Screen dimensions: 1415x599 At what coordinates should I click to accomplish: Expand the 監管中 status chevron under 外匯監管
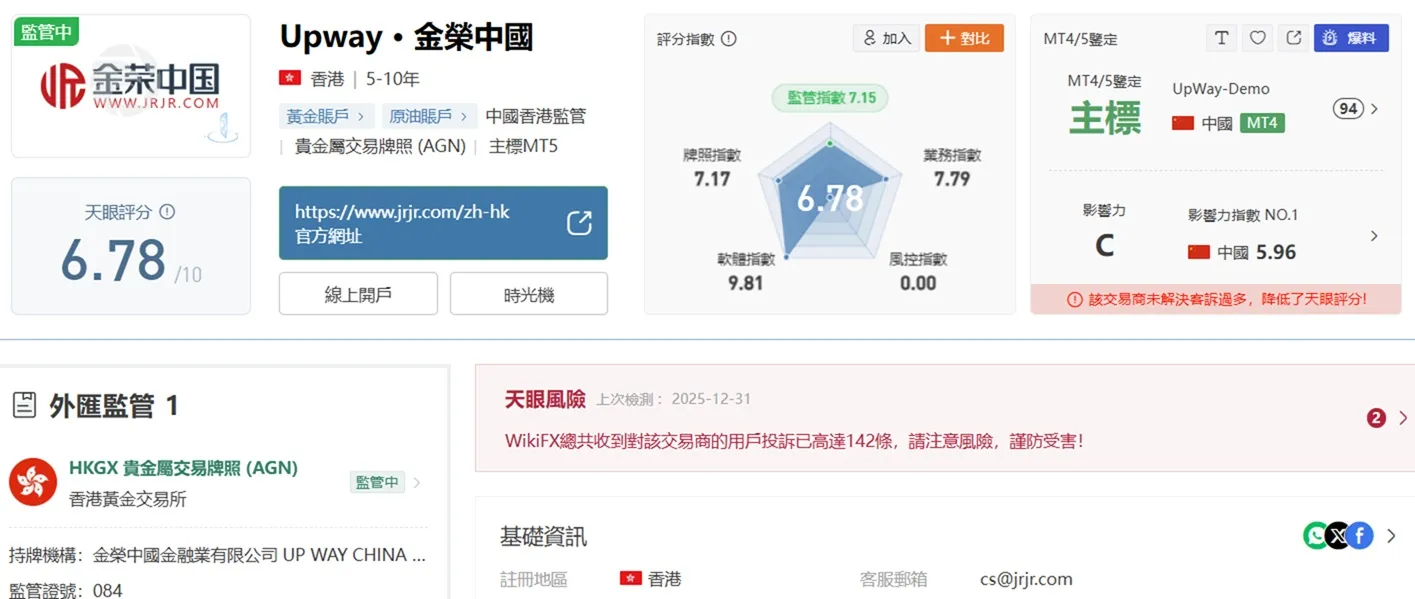pyautogui.click(x=416, y=482)
